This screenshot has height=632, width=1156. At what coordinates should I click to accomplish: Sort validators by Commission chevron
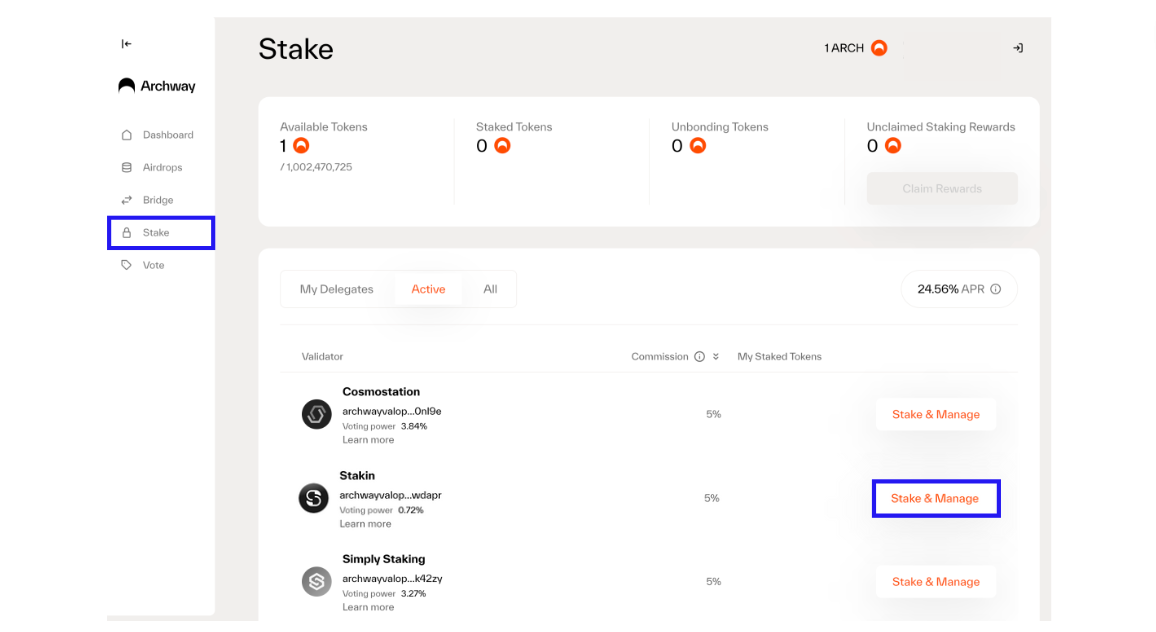(716, 357)
